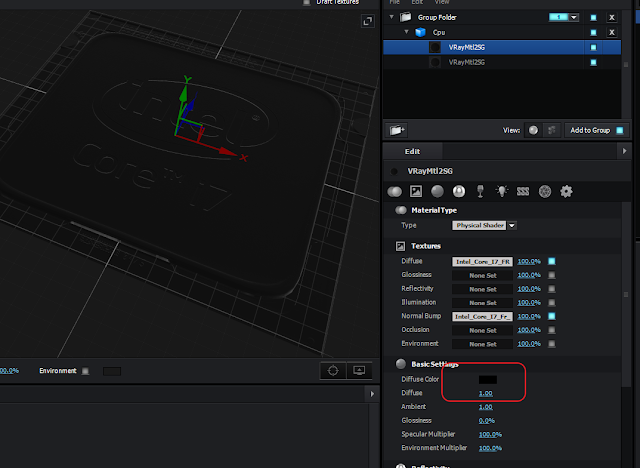Image resolution: width=640 pixels, height=468 pixels.
Task: Click the scene tree scrollbar handle
Action: pyautogui.click(x=626, y=64)
